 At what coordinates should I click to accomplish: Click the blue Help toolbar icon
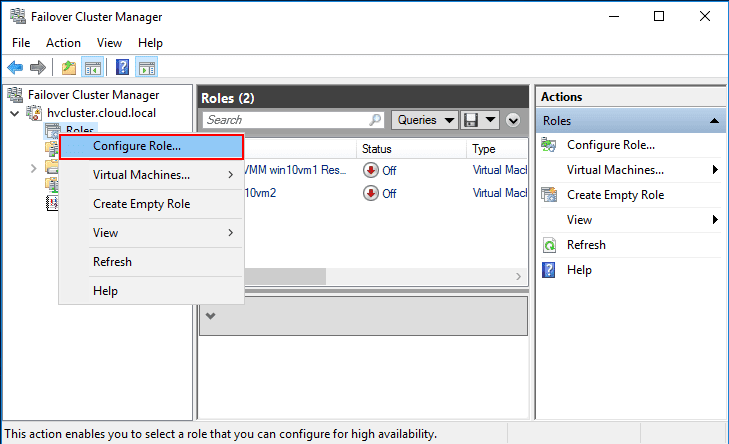click(122, 68)
